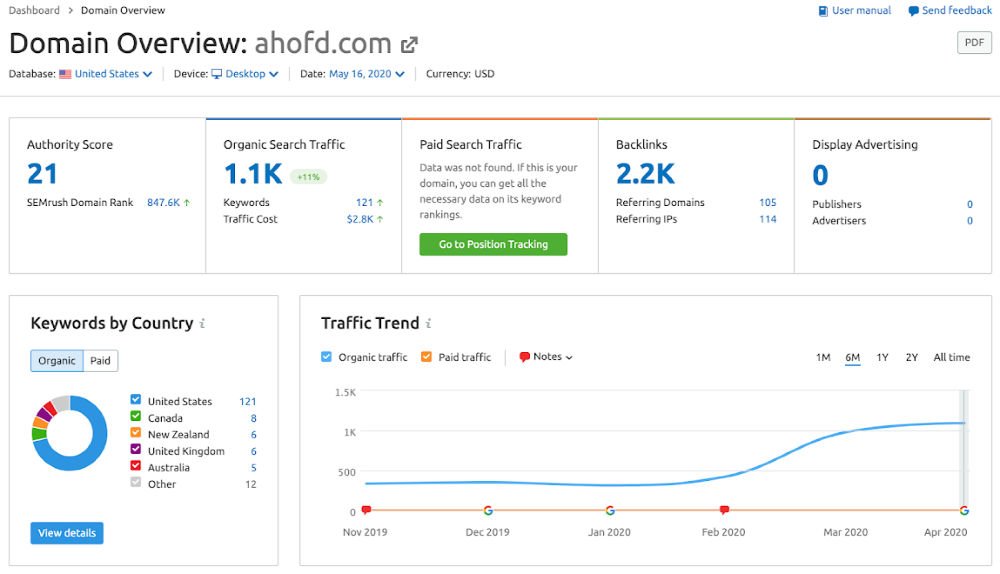The width and height of the screenshot is (1000, 574).
Task: Switch traffic trend to All time range
Action: point(952,358)
